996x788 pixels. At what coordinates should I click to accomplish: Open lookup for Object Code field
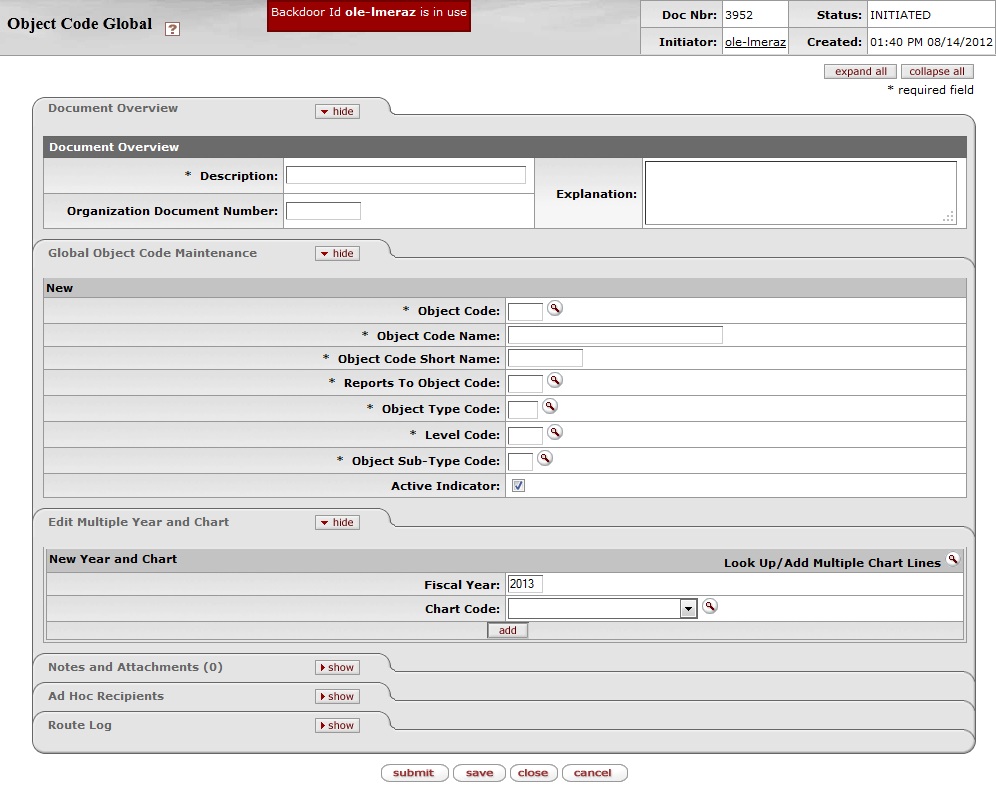(555, 309)
